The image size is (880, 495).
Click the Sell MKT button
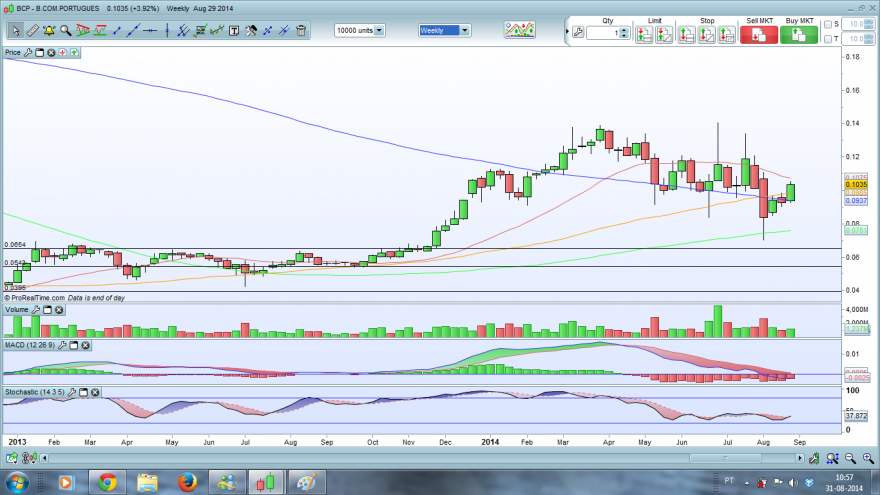tap(759, 34)
